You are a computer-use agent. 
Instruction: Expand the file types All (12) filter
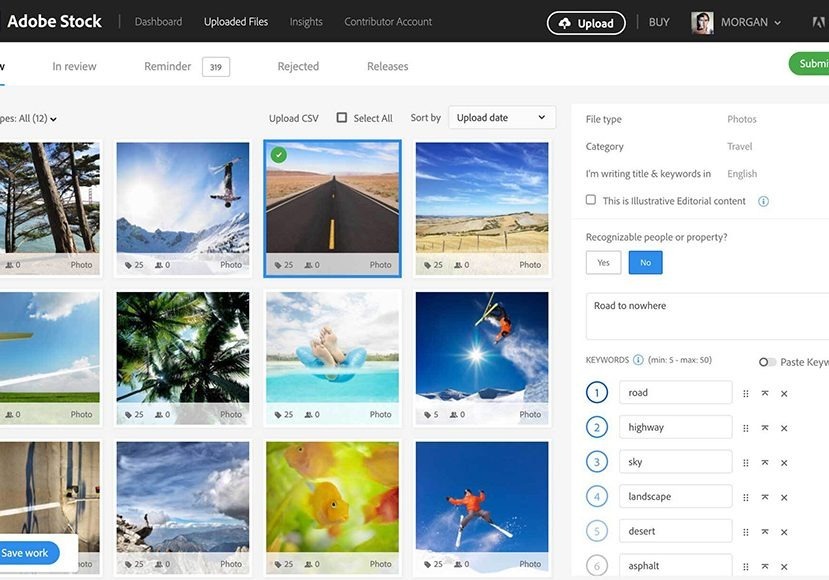tap(30, 119)
